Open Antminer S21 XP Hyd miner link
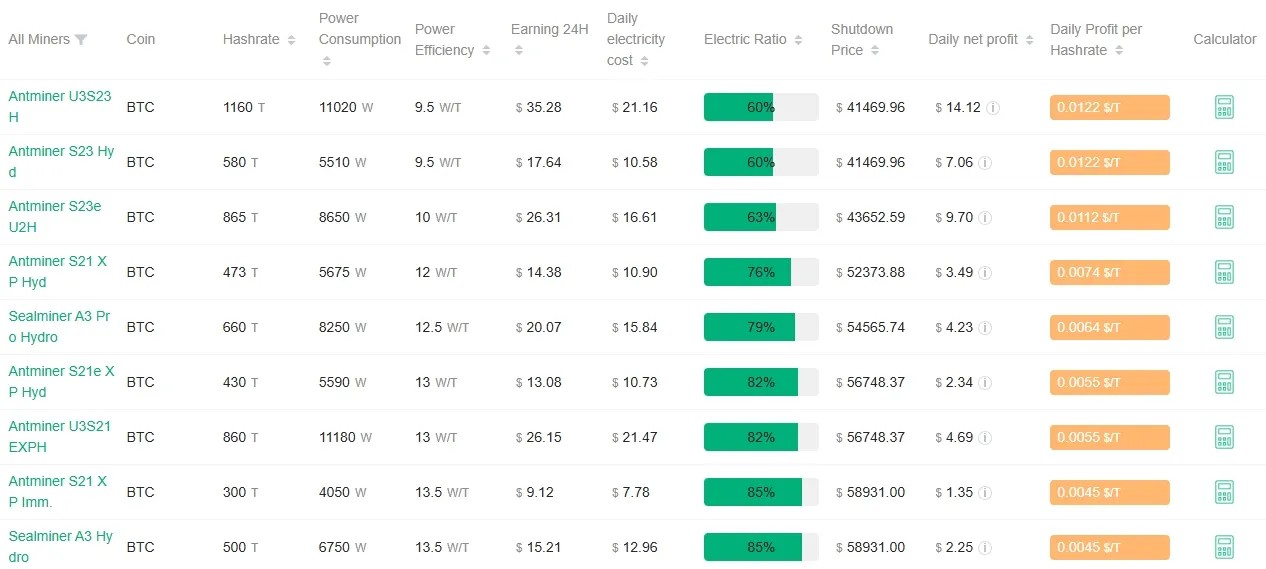The width and height of the screenshot is (1266, 569). point(58,271)
